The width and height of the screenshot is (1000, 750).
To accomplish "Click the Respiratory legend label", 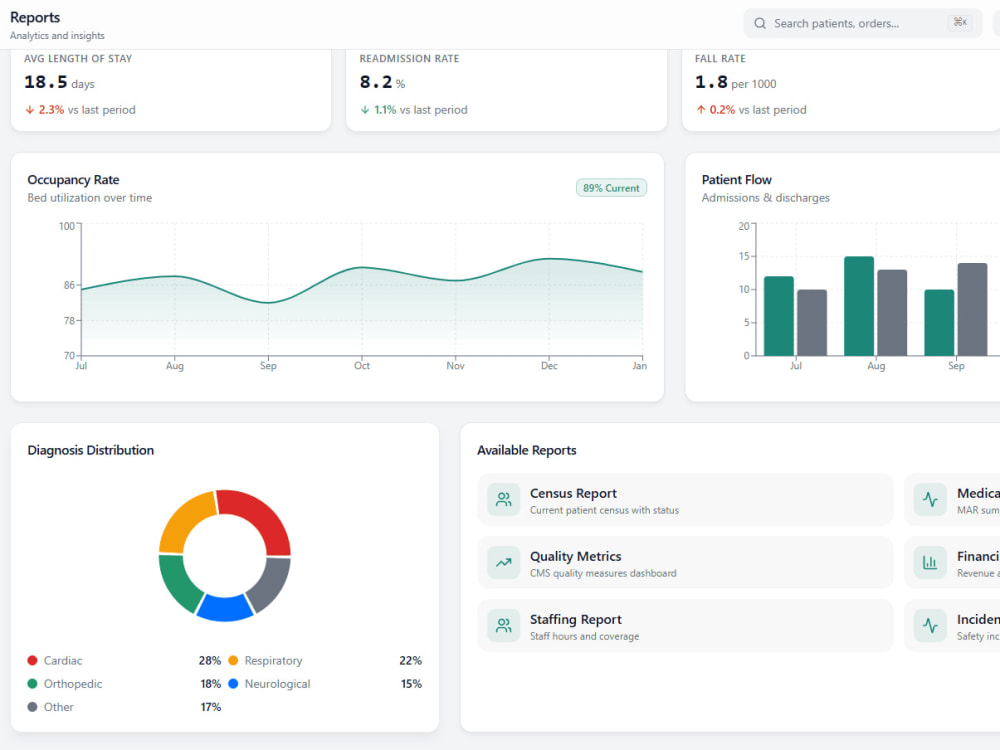I will 274,661.
